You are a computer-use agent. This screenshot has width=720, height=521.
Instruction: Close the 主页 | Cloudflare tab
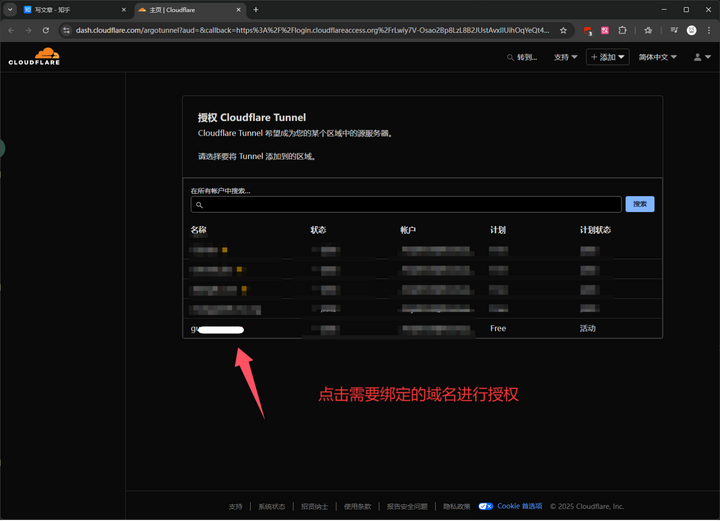tap(238, 10)
